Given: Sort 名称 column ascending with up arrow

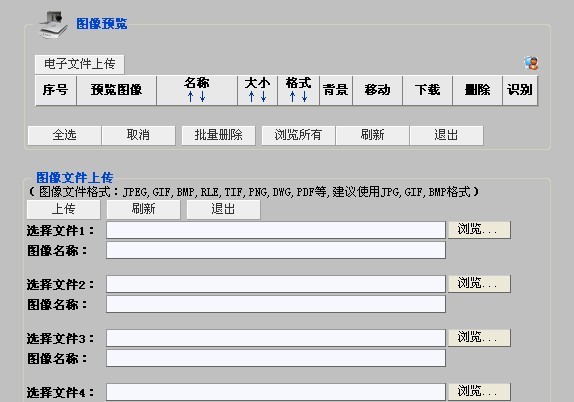Looking at the screenshot, I should point(190,97).
